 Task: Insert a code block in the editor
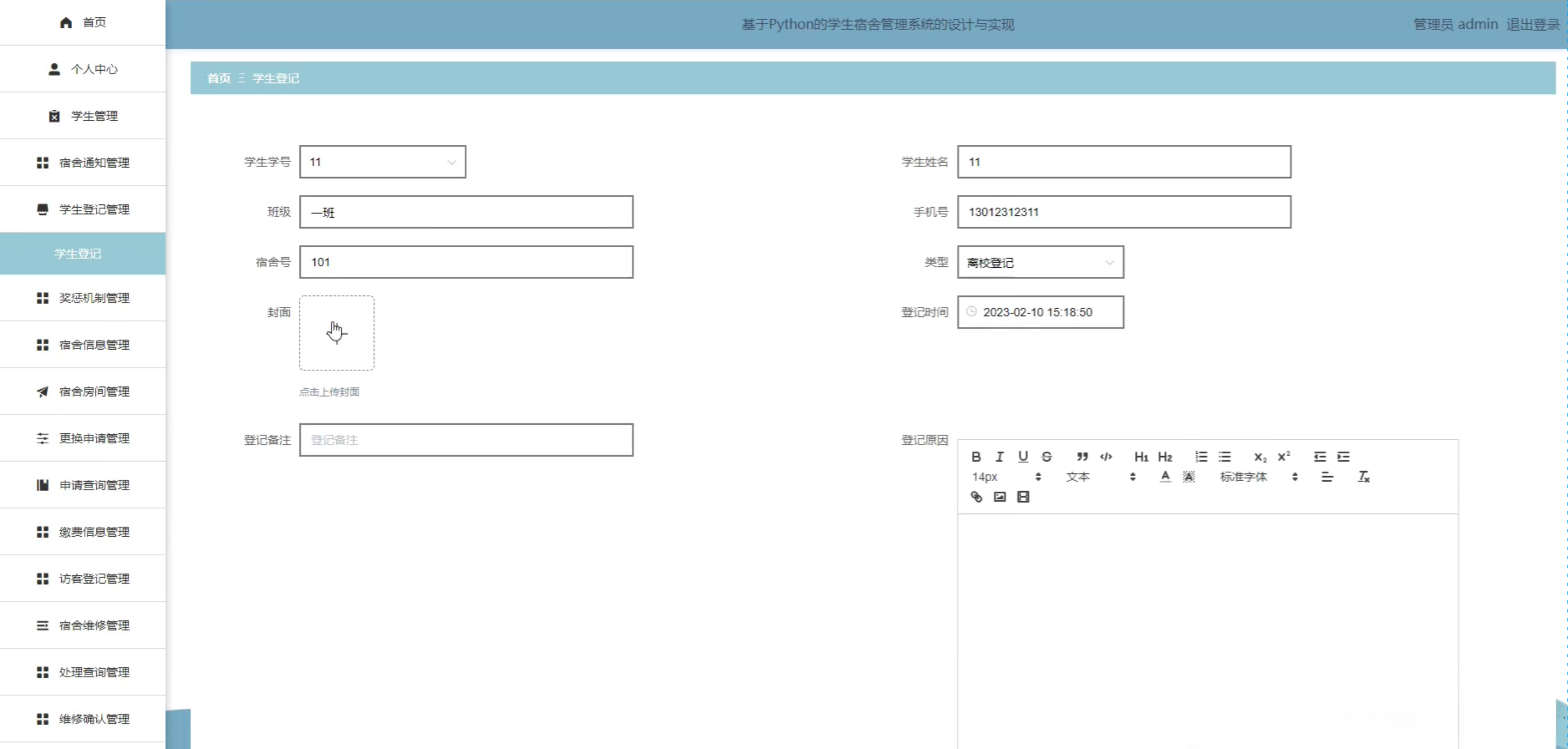tap(1106, 456)
